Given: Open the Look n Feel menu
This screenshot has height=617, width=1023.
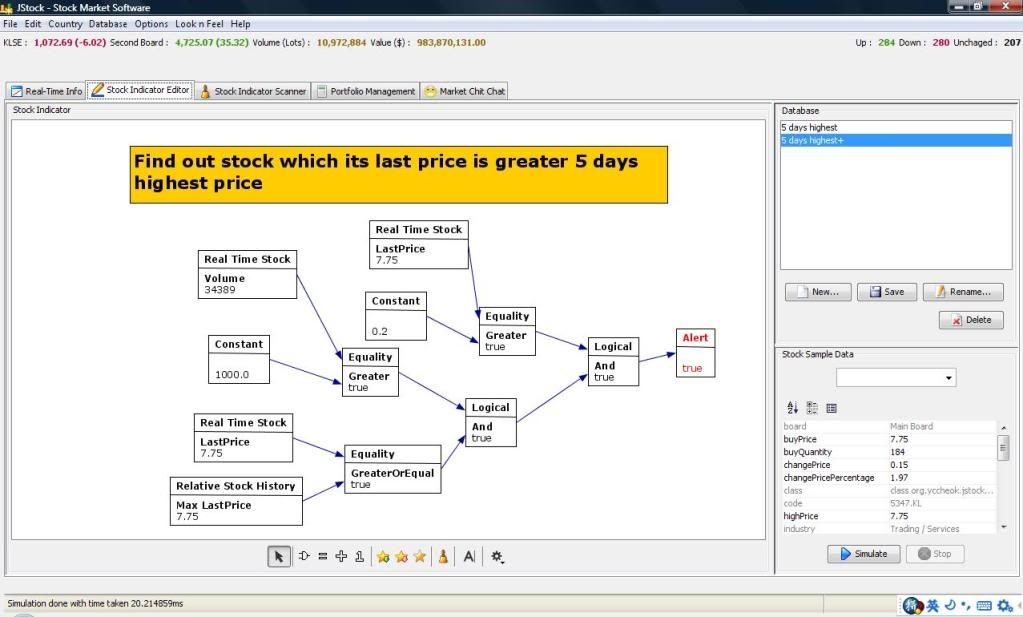Looking at the screenshot, I should [199, 24].
